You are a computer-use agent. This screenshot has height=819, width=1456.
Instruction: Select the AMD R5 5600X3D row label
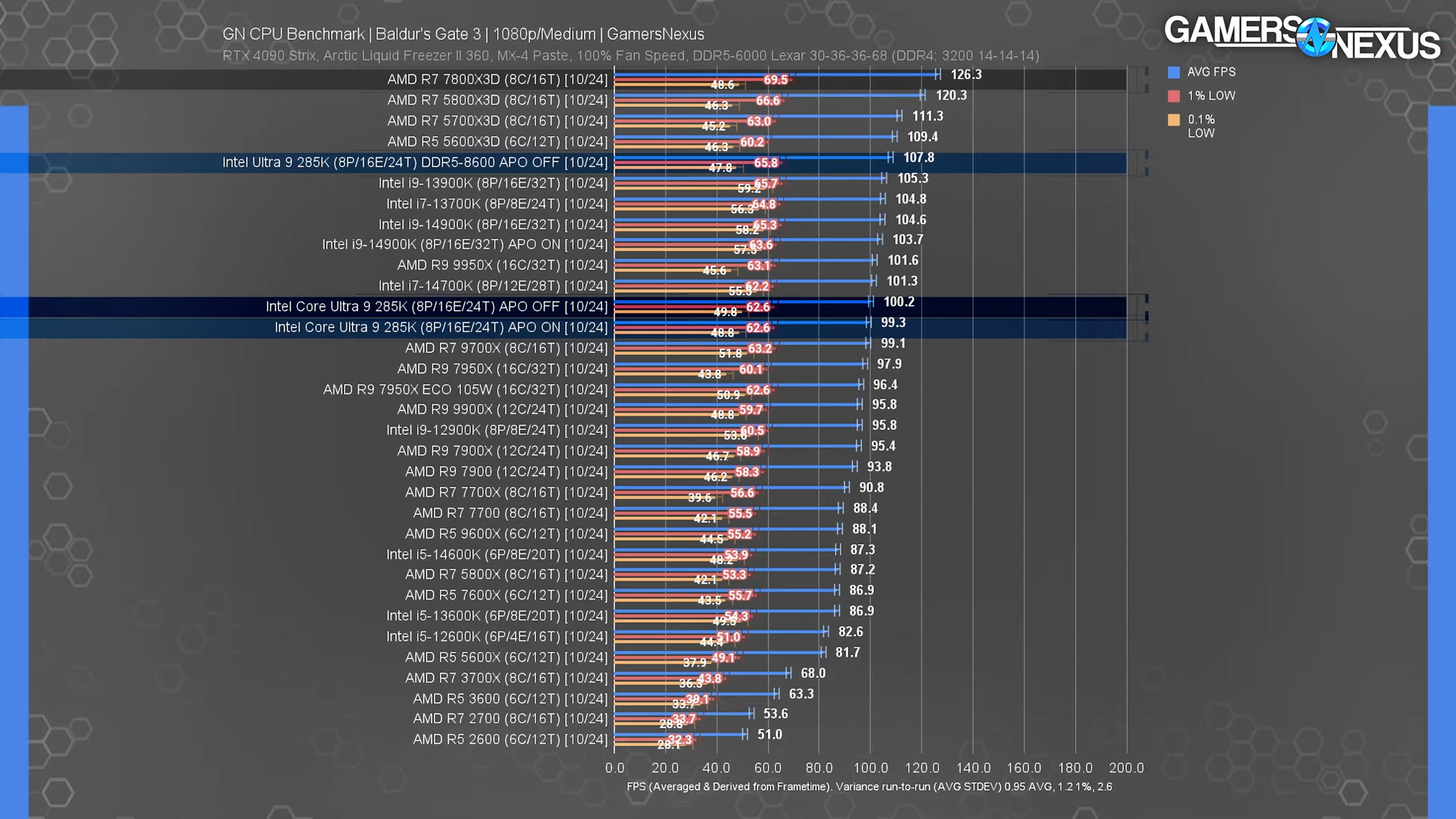[497, 142]
